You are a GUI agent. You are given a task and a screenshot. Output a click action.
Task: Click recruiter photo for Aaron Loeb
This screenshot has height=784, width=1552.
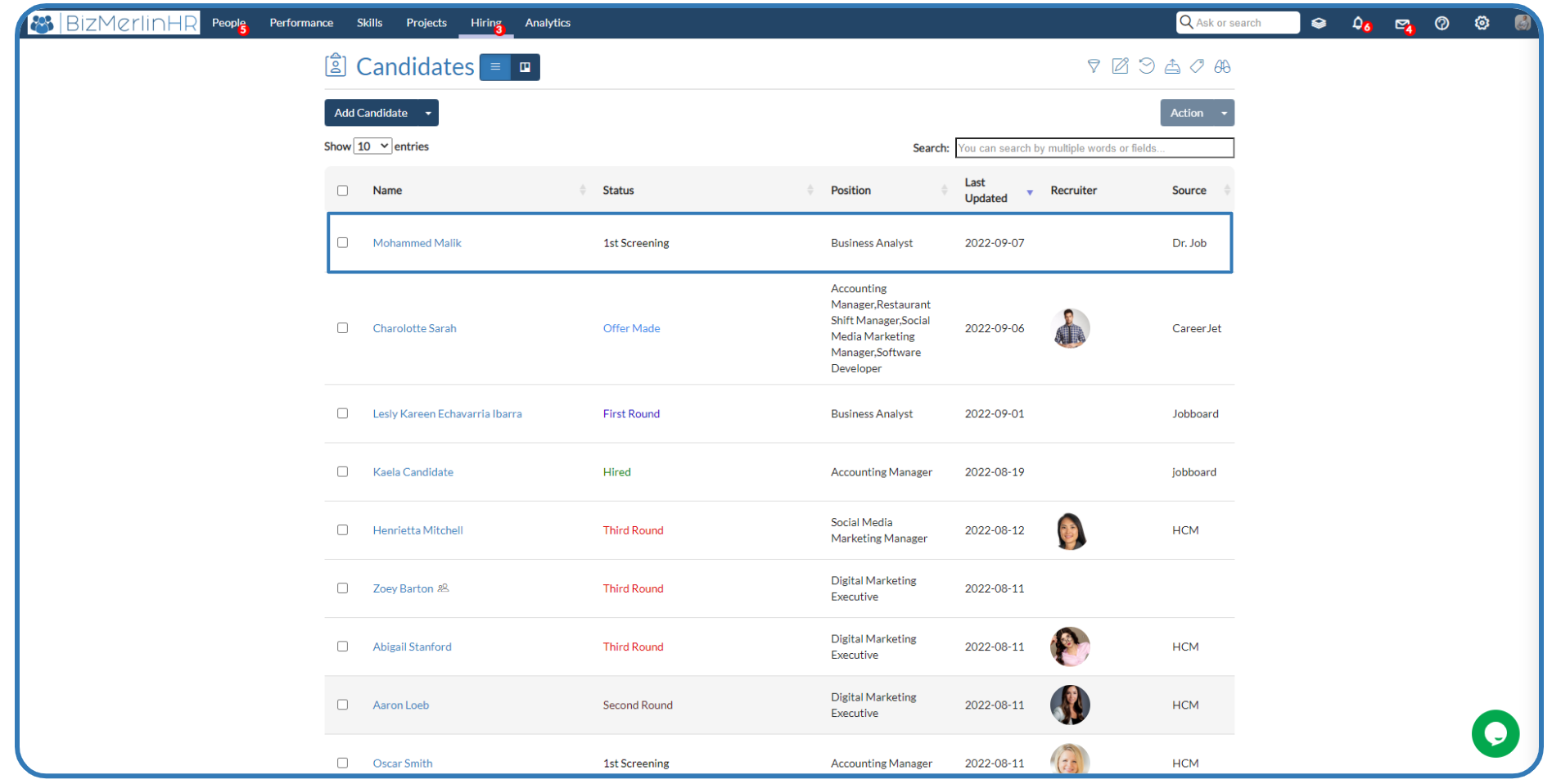[x=1070, y=705]
